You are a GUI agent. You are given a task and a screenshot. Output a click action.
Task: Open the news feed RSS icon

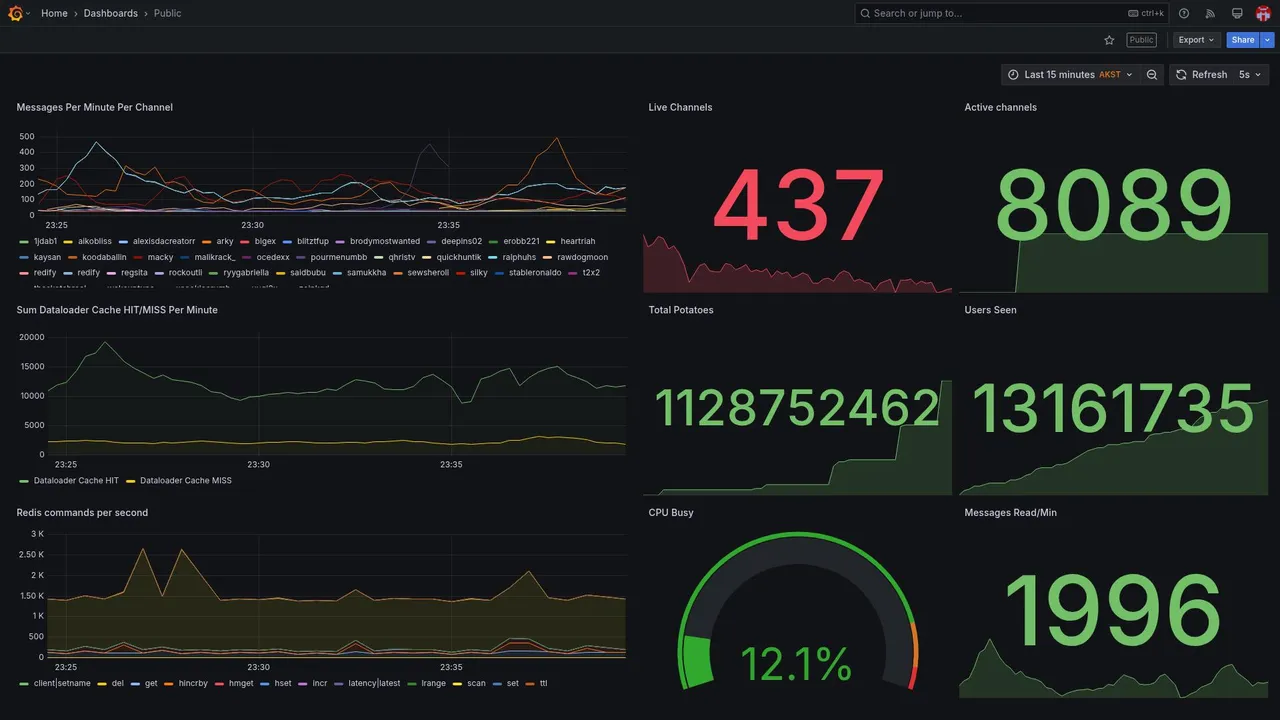coord(1210,13)
